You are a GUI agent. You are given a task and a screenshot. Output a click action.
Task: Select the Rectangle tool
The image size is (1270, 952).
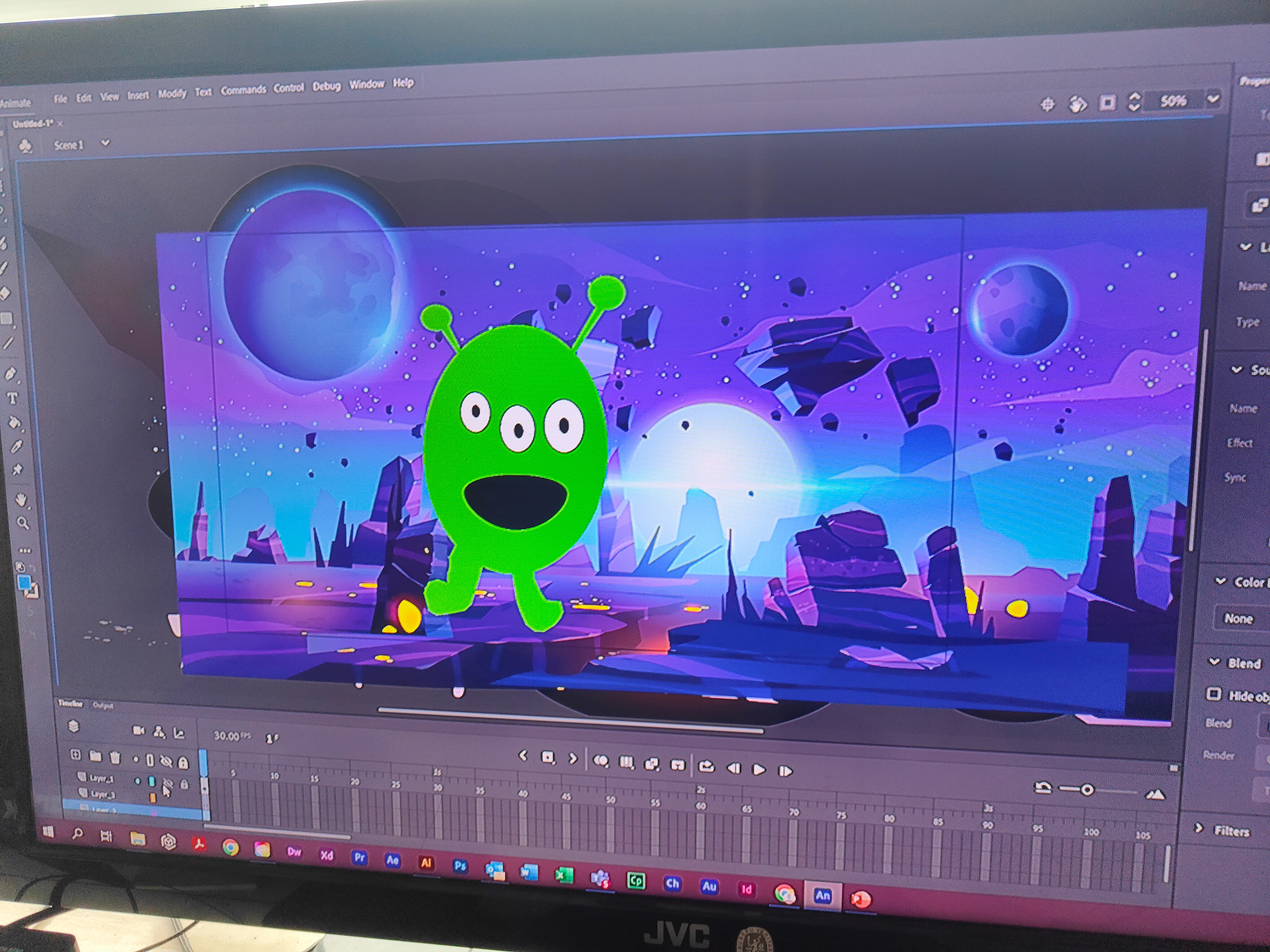(6, 318)
